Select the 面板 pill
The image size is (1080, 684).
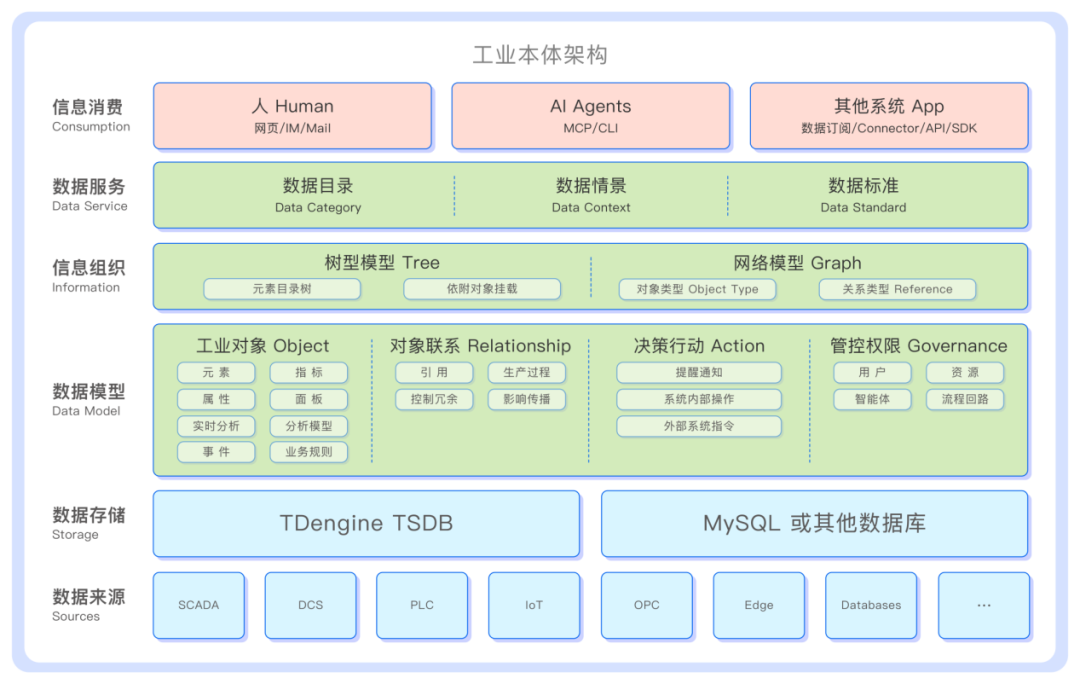(309, 400)
